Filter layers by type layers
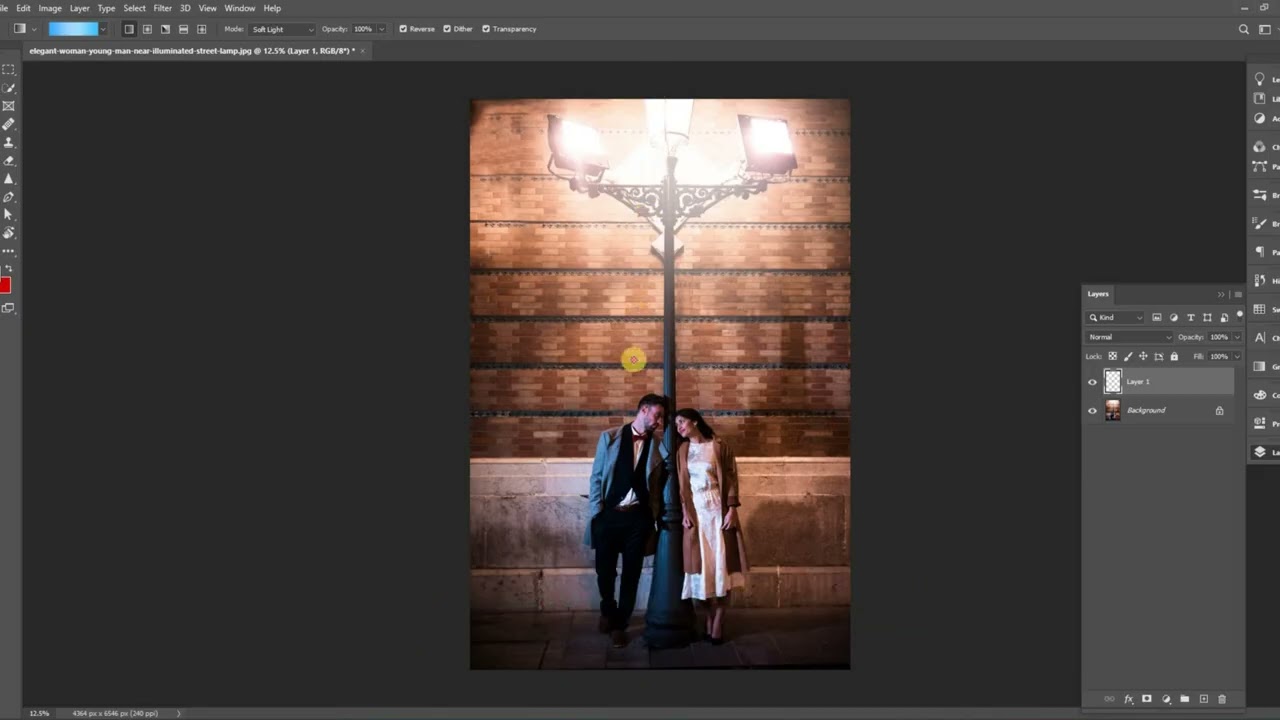 coord(1191,317)
